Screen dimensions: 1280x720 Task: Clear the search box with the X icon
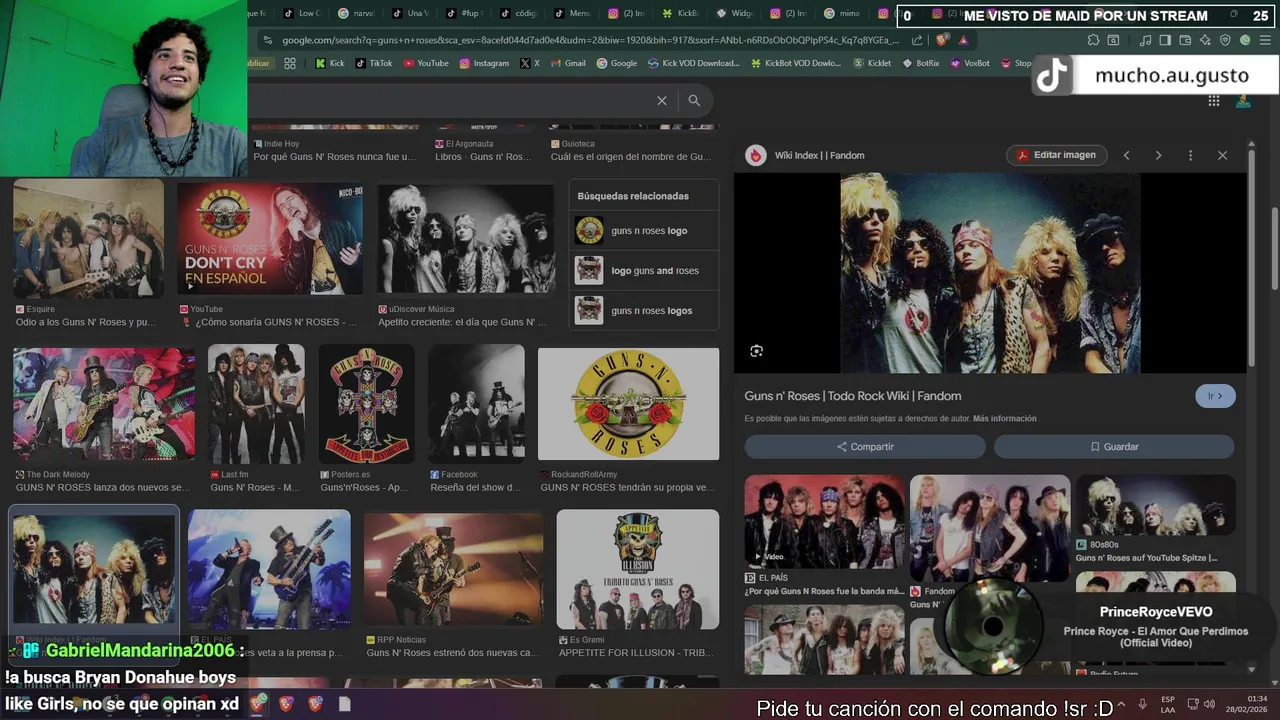coord(661,101)
